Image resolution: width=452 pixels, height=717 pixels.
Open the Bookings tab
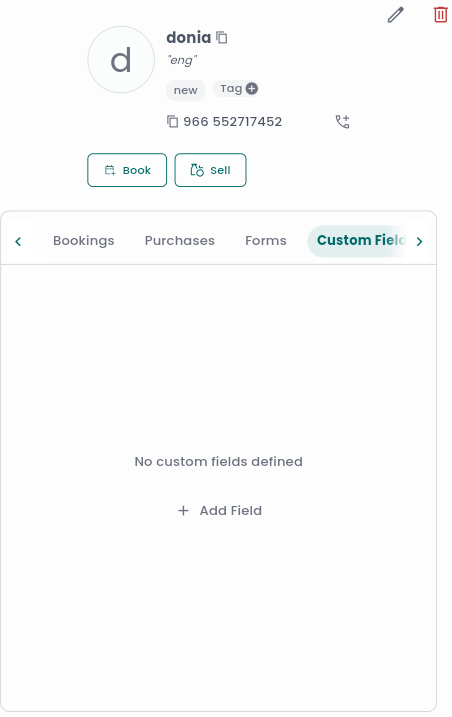[84, 241]
